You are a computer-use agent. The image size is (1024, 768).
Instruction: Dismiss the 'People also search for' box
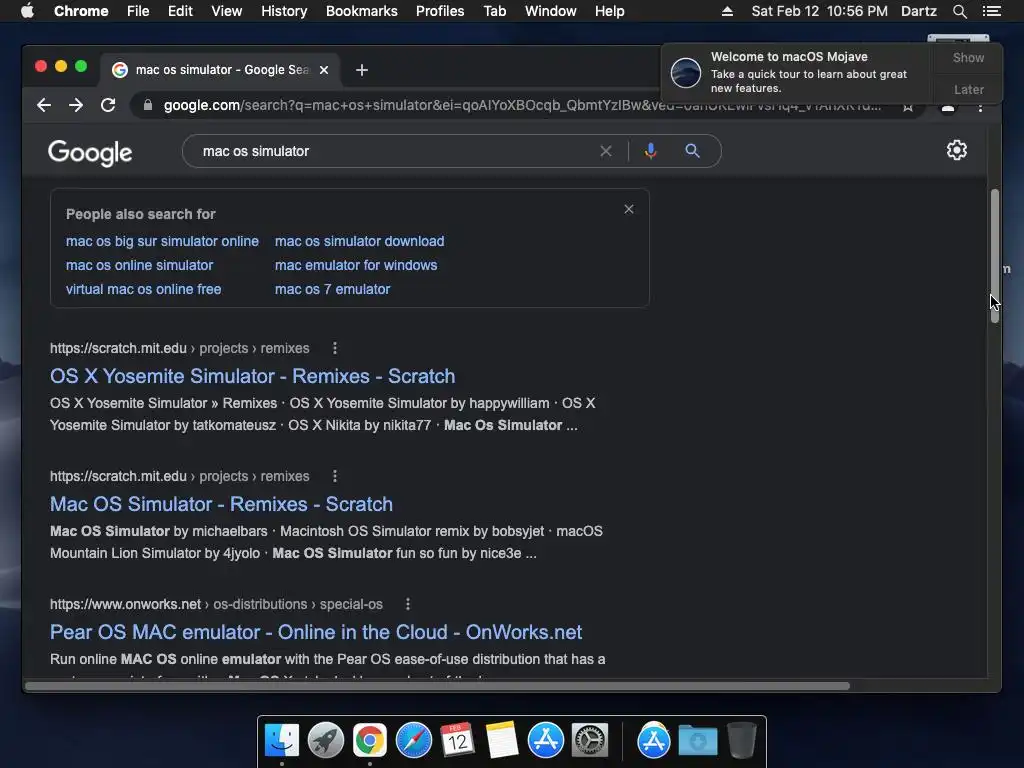(x=629, y=209)
